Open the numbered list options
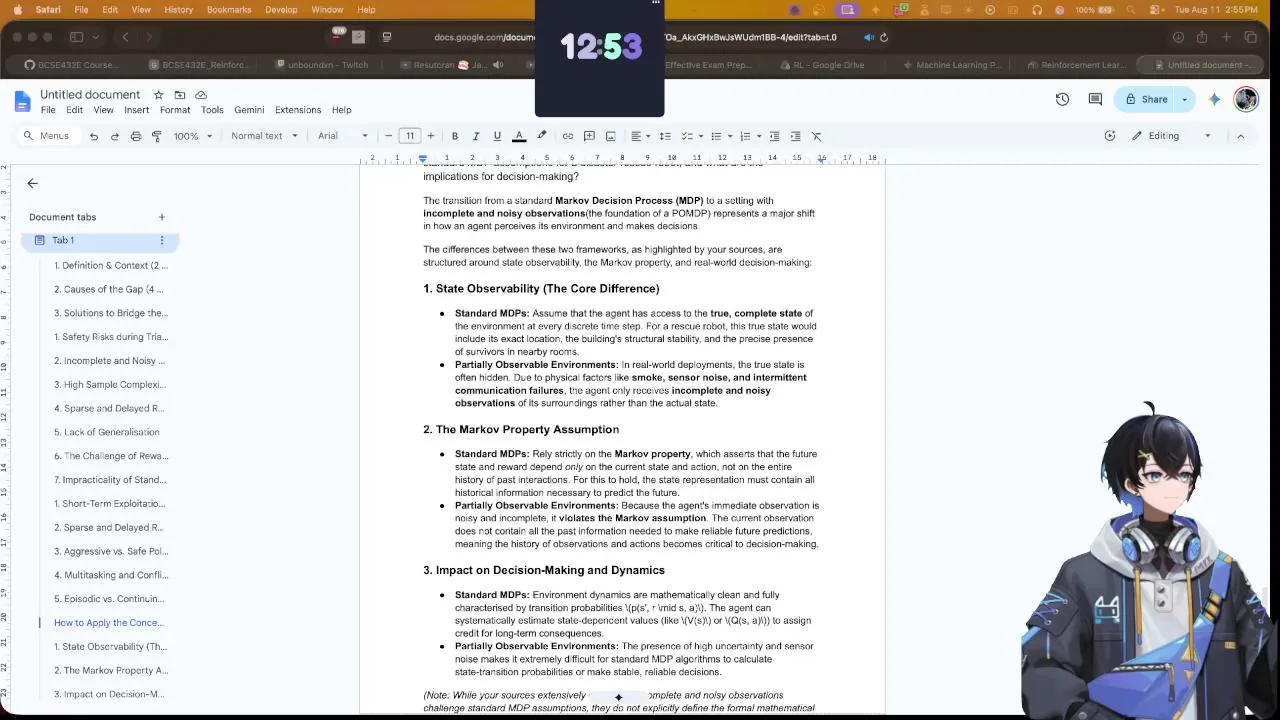The width and height of the screenshot is (1280, 720). click(x=749, y=136)
